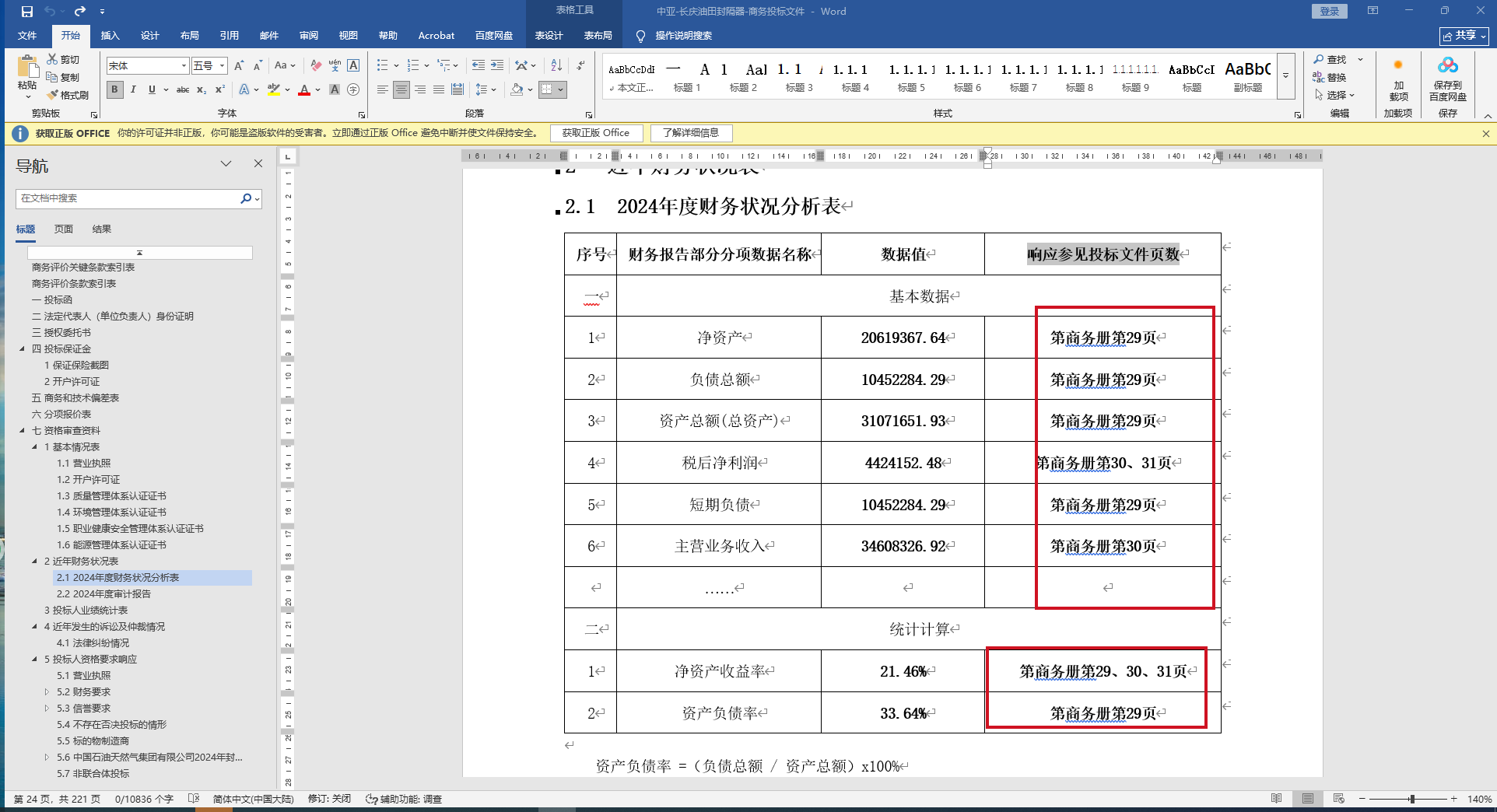Click the 获取正版 Office button

(596, 133)
